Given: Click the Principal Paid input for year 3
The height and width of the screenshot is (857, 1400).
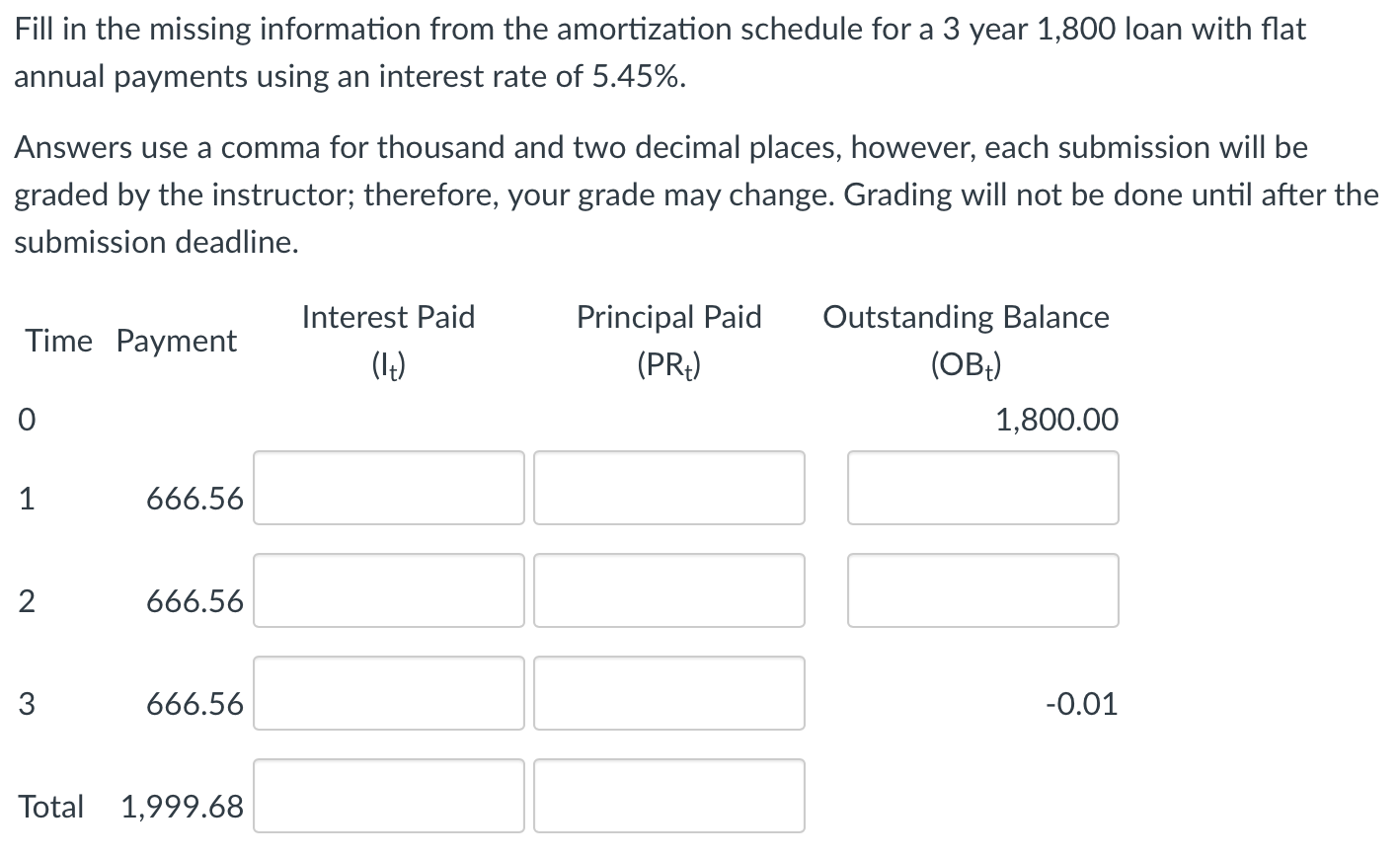Looking at the screenshot, I should point(668,693).
